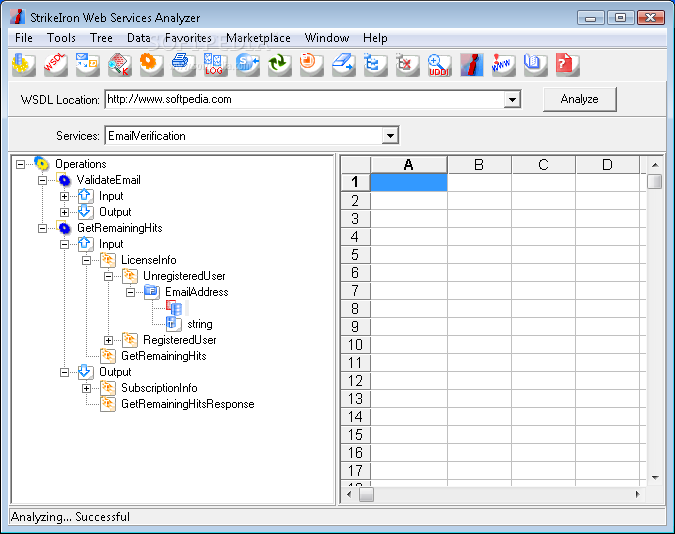Open the Favorites menu

pyautogui.click(x=189, y=38)
